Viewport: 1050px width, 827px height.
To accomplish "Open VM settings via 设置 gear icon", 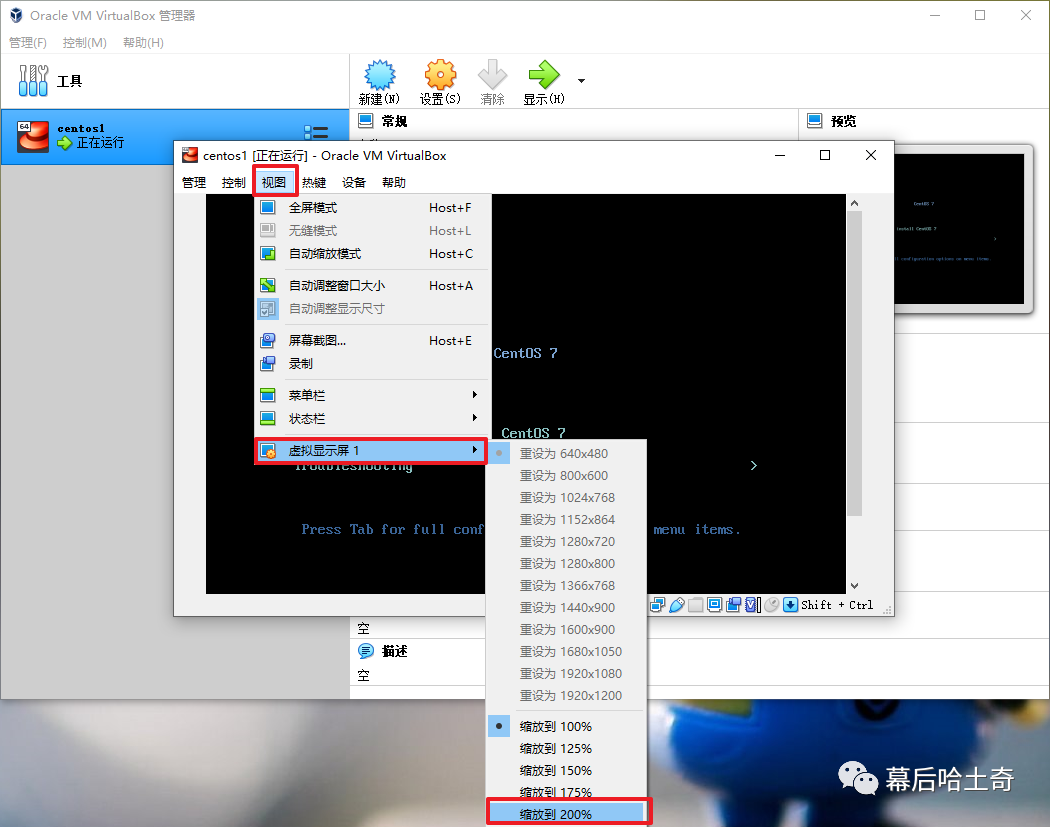I will point(440,78).
